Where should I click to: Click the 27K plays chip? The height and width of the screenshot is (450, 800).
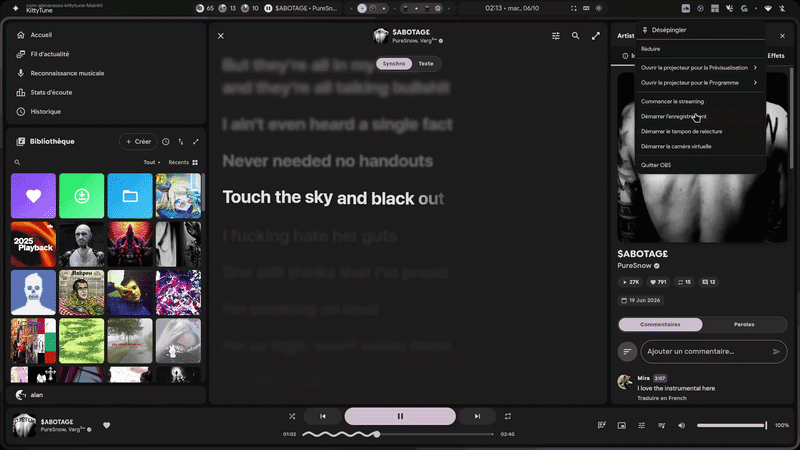tap(631, 282)
